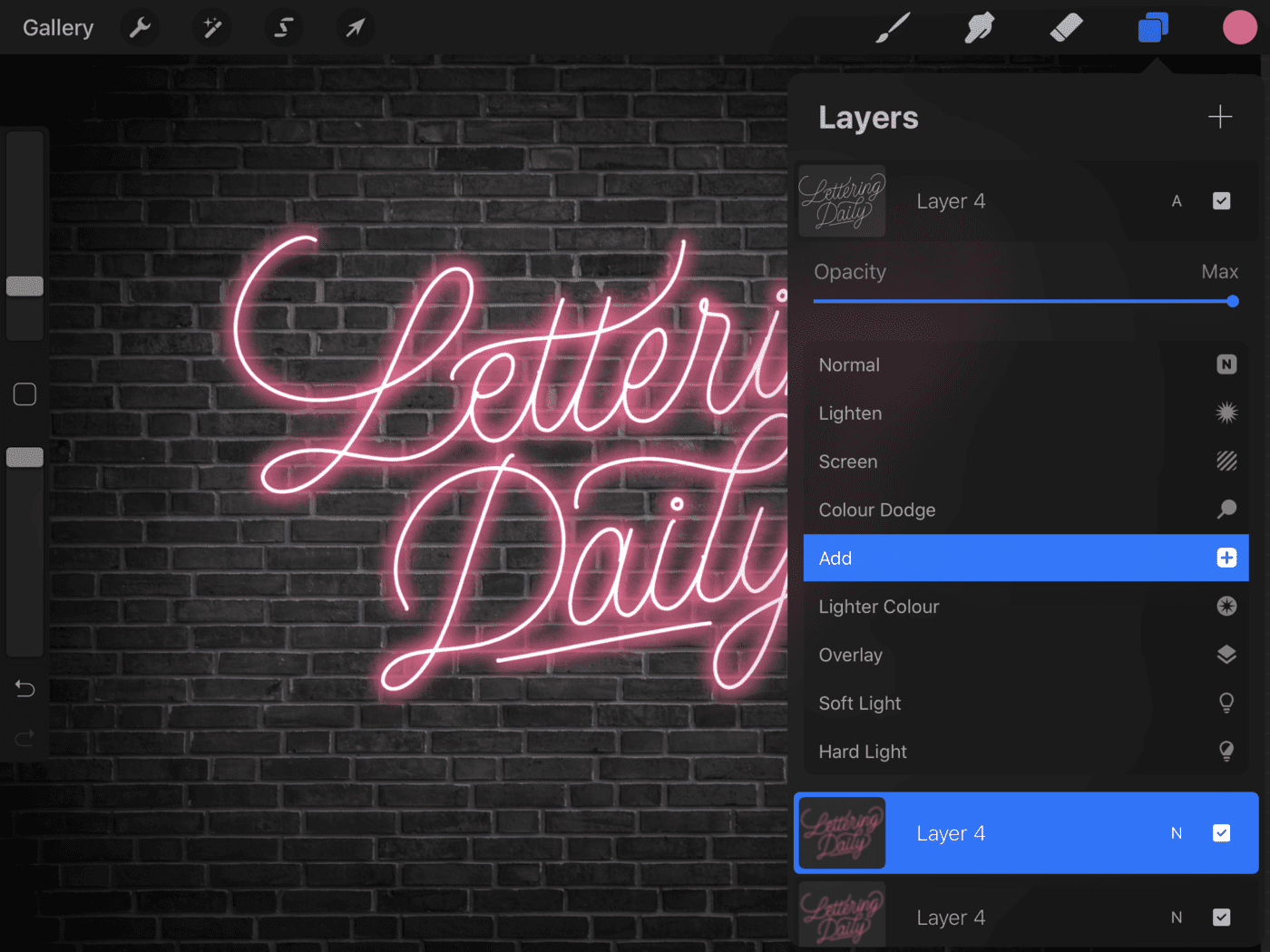Open blend modes of bottom layer N
The width and height of the screenshot is (1270, 952).
coord(1177,918)
